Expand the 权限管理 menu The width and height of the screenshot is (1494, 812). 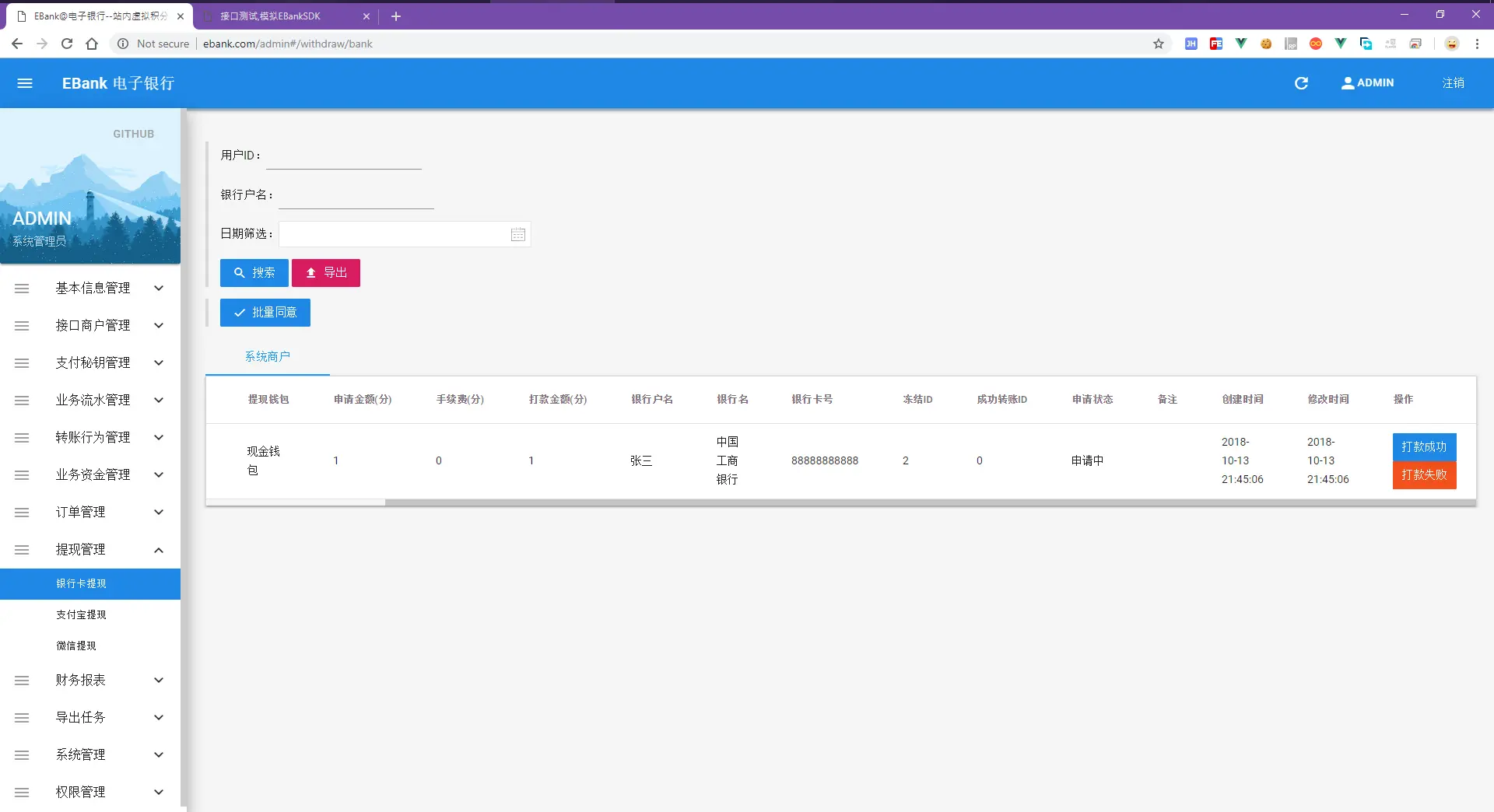click(90, 793)
